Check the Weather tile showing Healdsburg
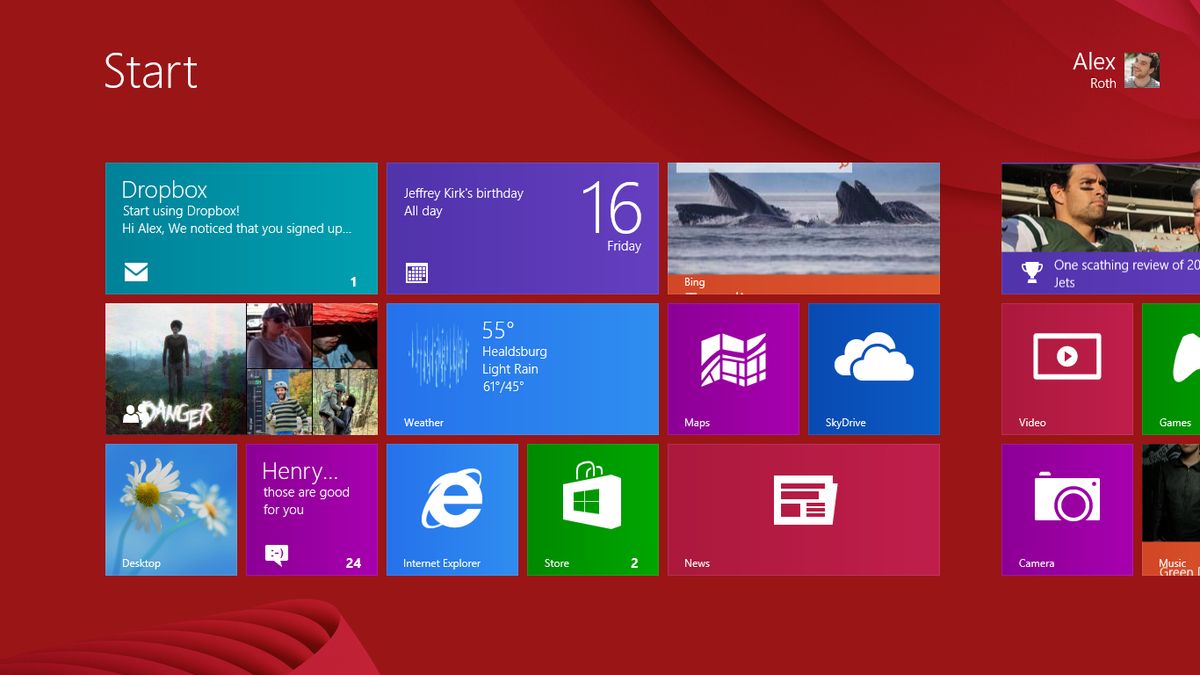The width and height of the screenshot is (1200, 675). [522, 368]
